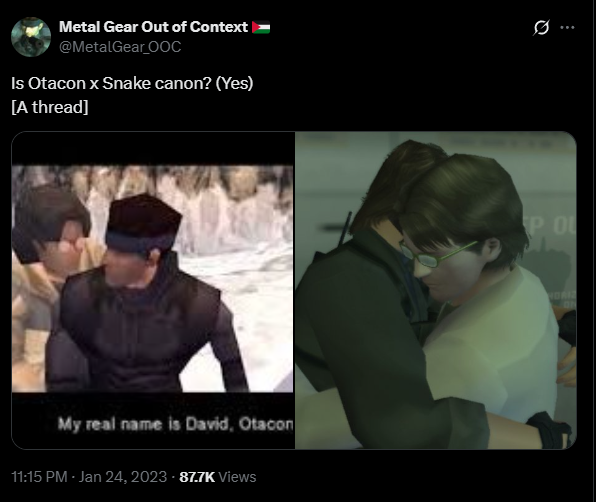Click the black letterbox bar above the snowfield
596x502 pixels.
tap(153, 148)
